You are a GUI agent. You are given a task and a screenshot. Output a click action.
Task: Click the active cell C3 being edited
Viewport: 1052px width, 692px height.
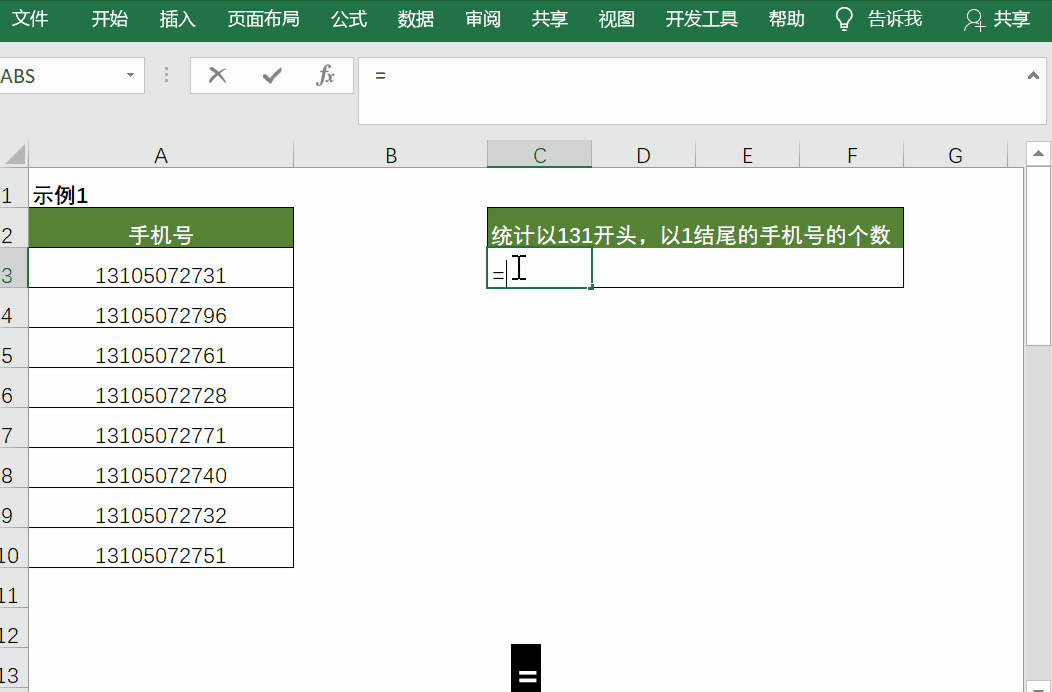(539, 268)
